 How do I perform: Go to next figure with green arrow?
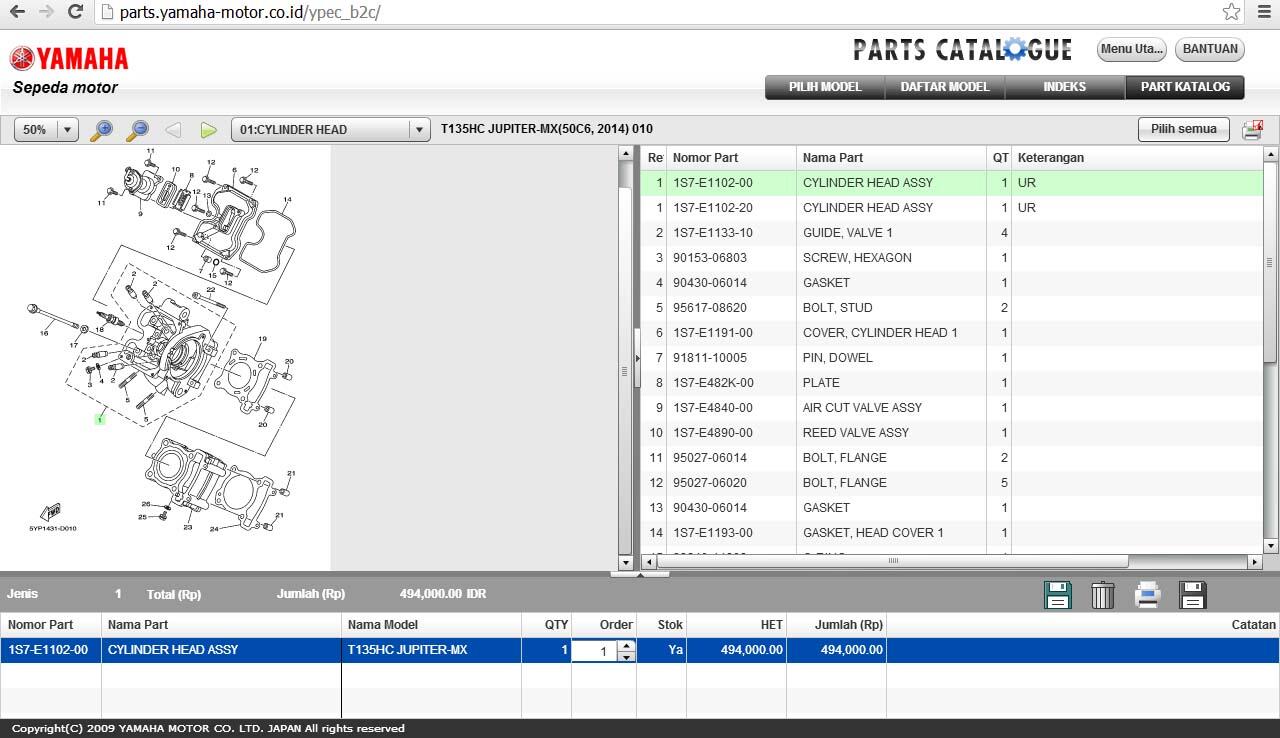pyautogui.click(x=208, y=130)
